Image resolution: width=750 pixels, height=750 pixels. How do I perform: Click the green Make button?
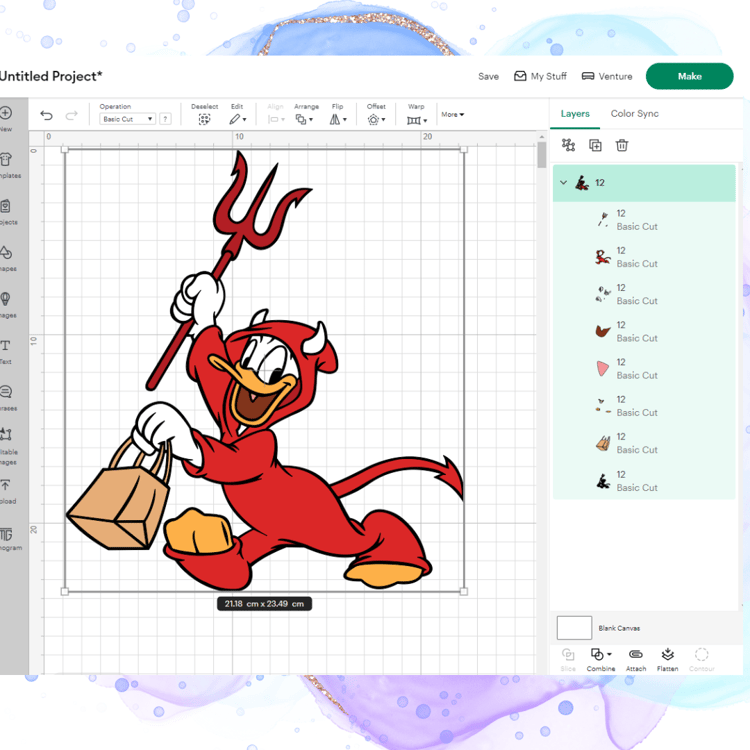click(x=689, y=76)
